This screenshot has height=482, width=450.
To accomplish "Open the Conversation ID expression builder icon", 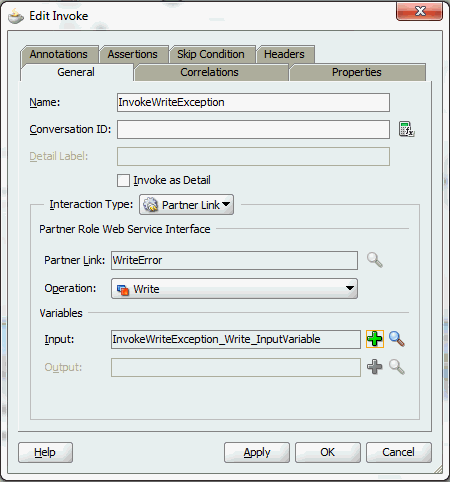I will pos(406,129).
